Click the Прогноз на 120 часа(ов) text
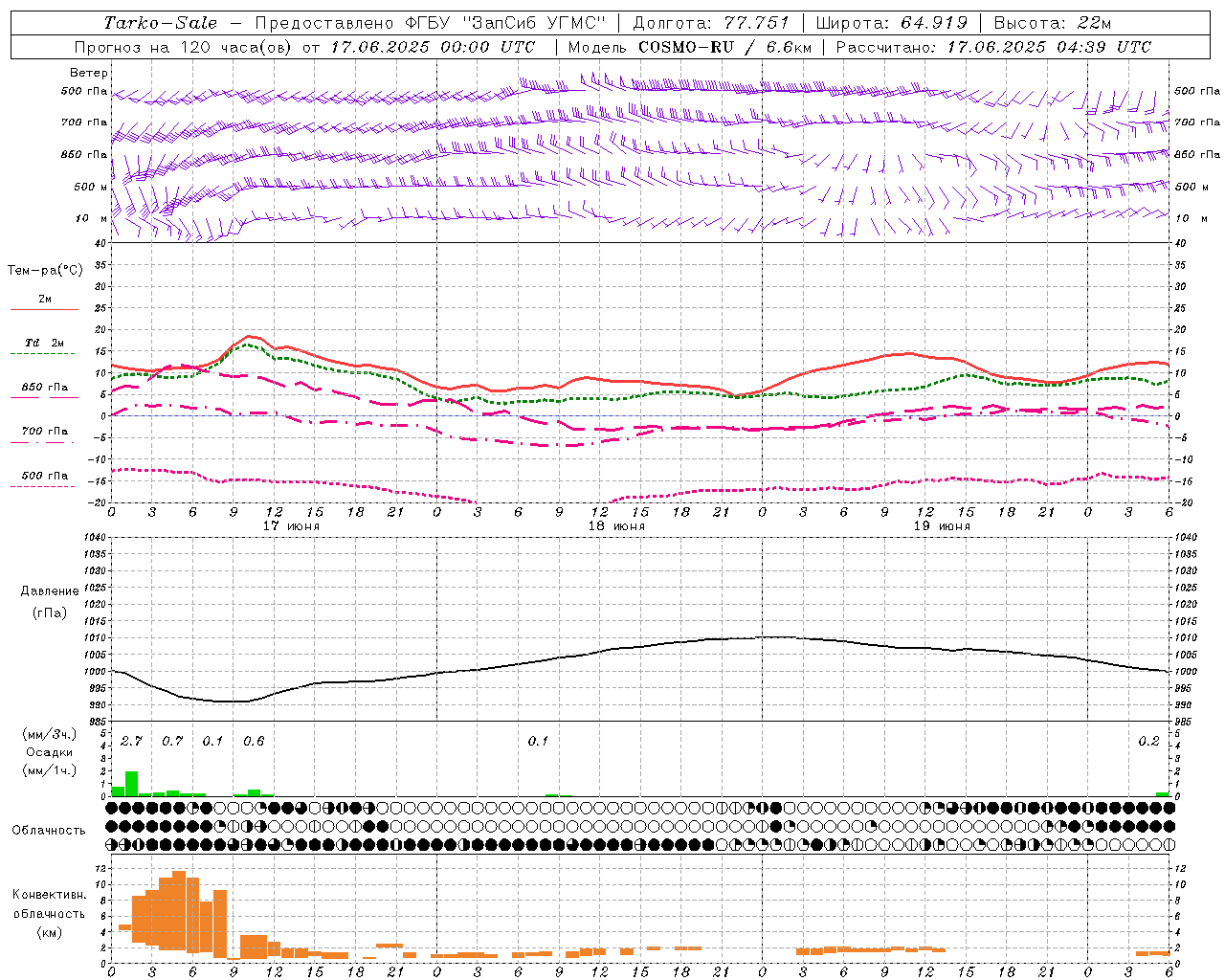1225x980 pixels. pyautogui.click(x=185, y=47)
